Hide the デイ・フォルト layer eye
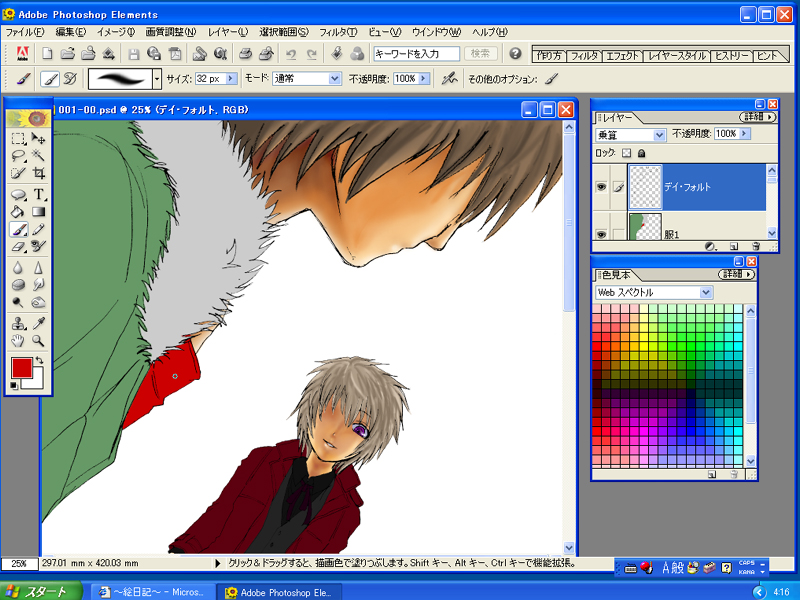800x600 pixels. pos(602,187)
